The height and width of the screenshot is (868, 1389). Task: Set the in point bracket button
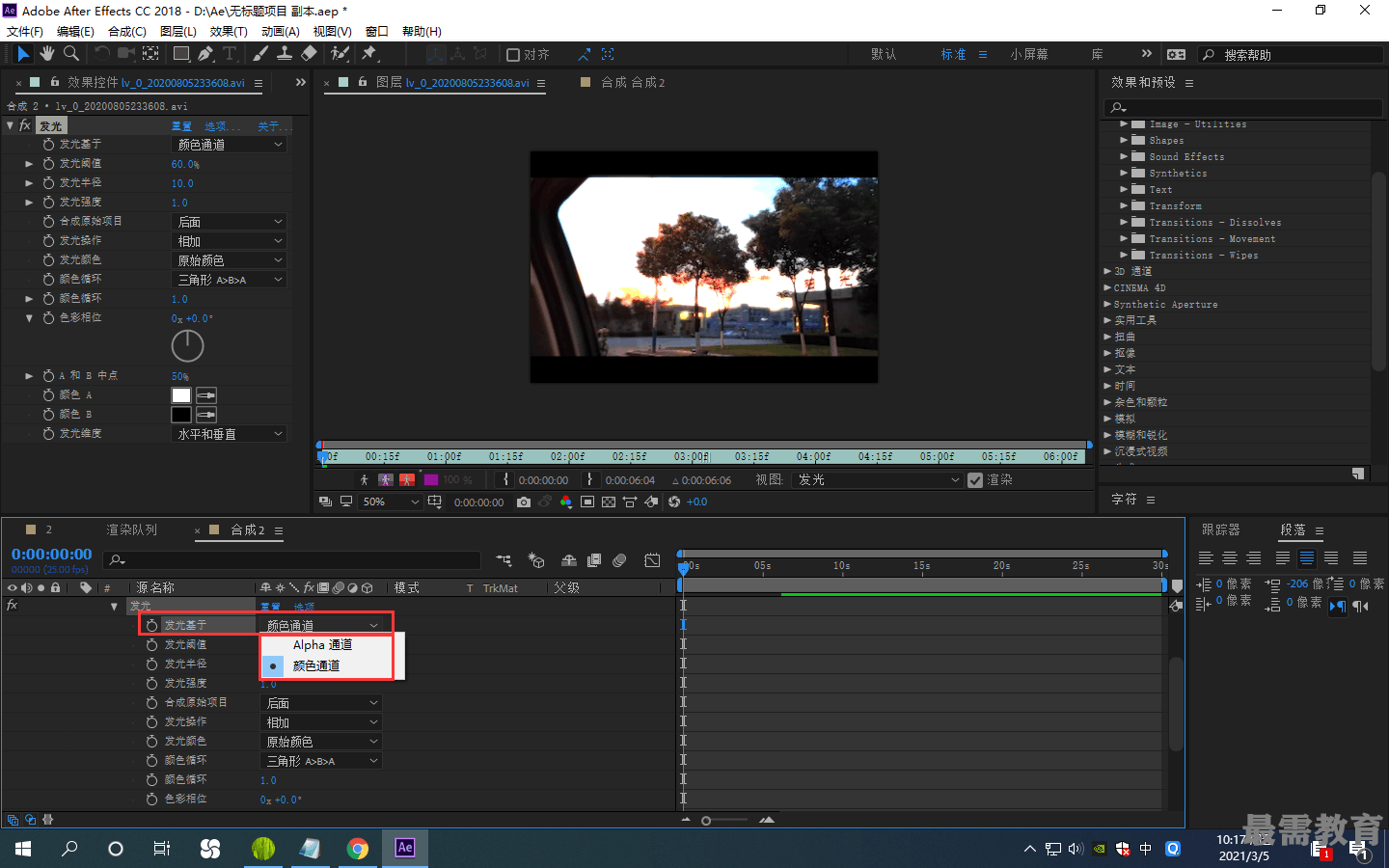505,479
